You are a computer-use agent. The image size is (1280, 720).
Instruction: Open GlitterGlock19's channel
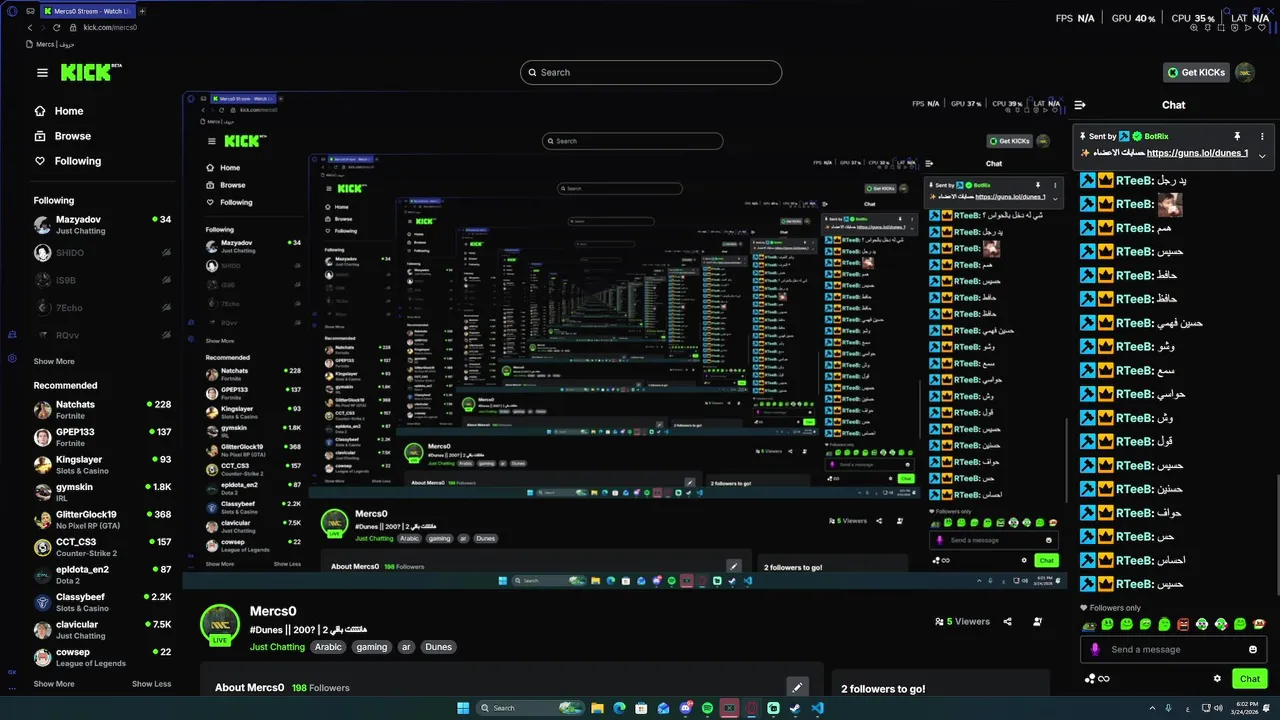(102, 520)
